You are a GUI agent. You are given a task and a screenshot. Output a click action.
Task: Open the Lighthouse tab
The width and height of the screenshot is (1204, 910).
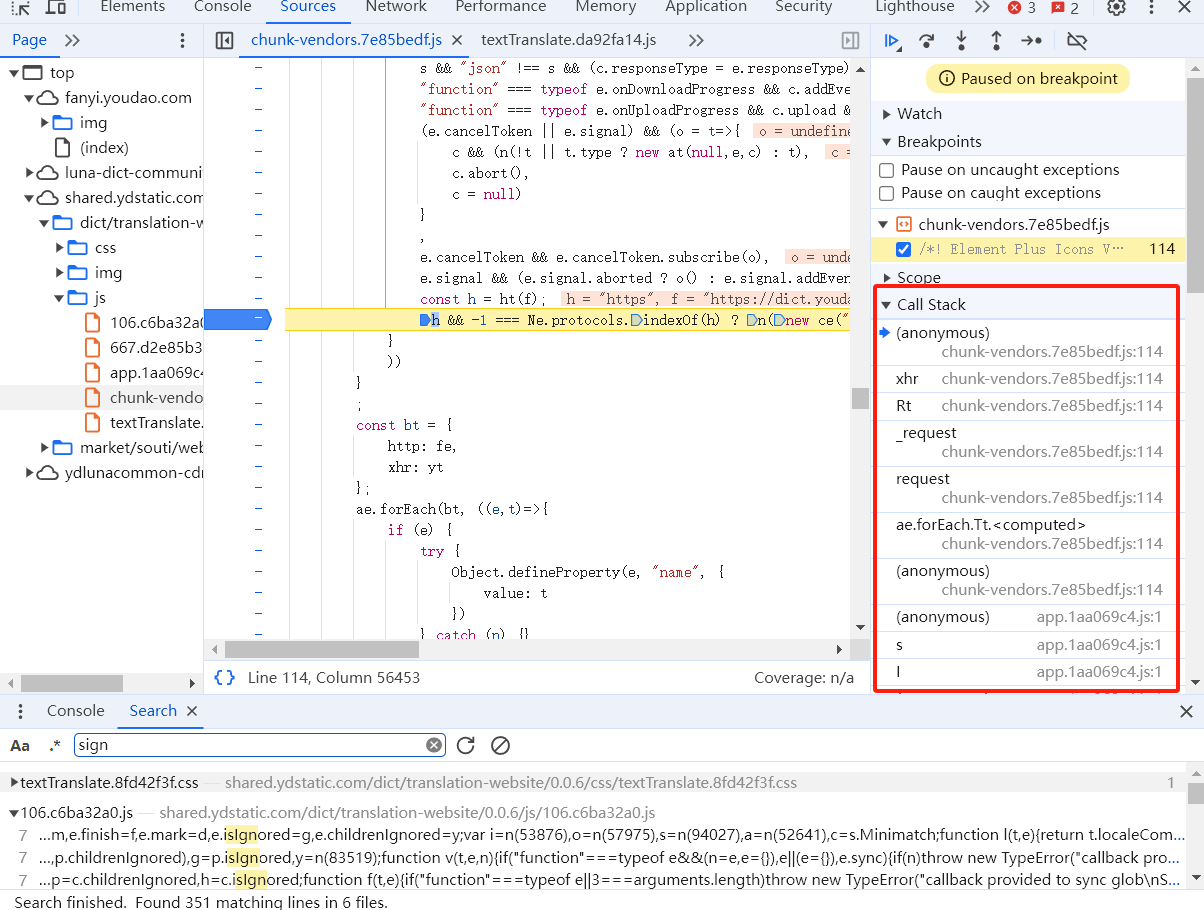pos(915,8)
